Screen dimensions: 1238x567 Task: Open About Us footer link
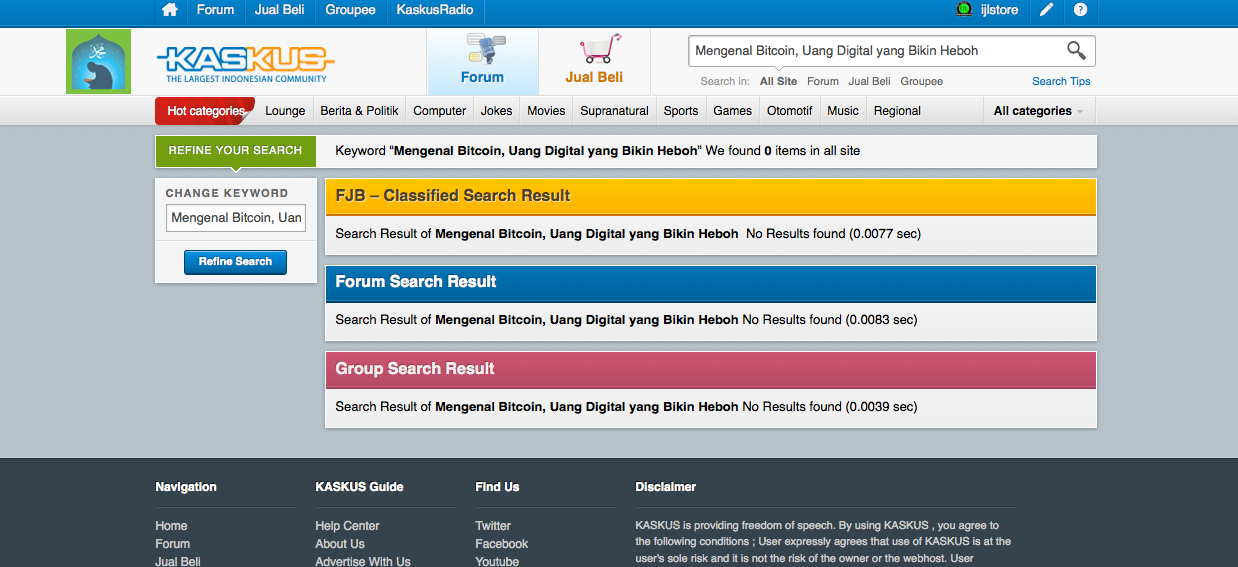(339, 544)
